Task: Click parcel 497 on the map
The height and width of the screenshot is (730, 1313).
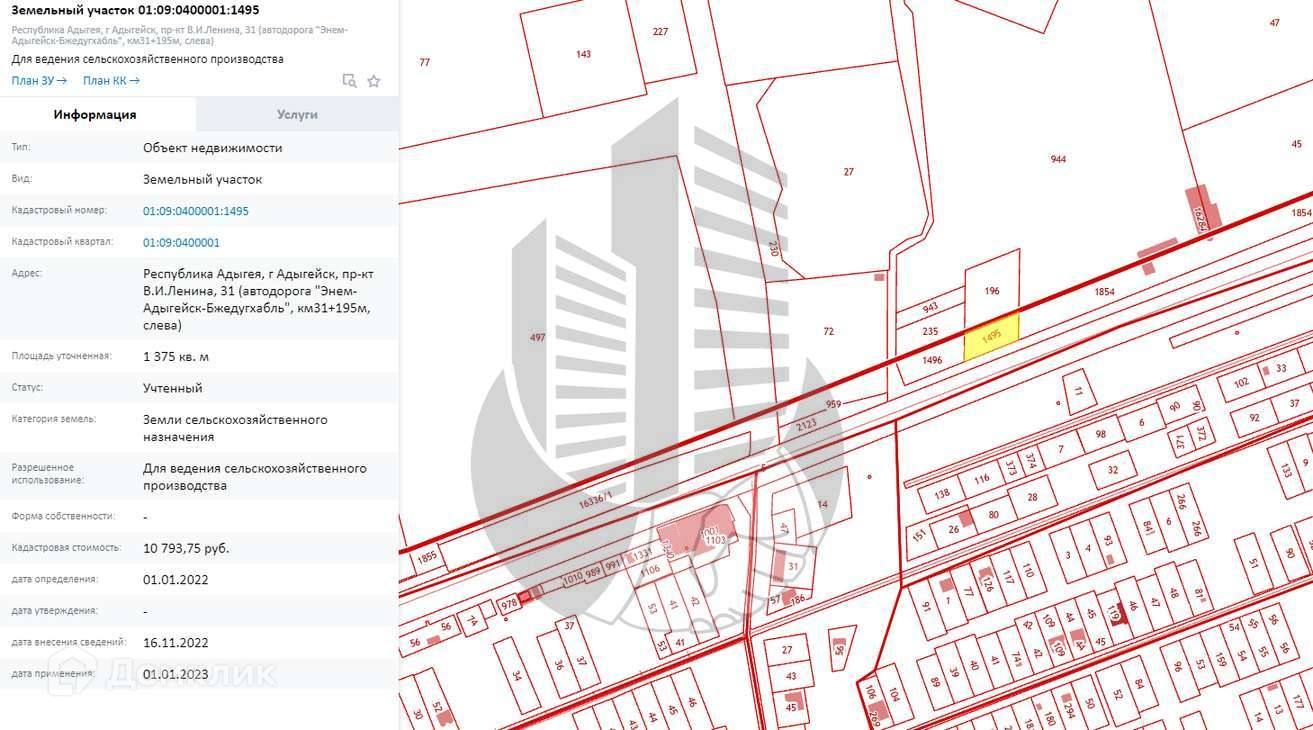Action: tap(537, 338)
